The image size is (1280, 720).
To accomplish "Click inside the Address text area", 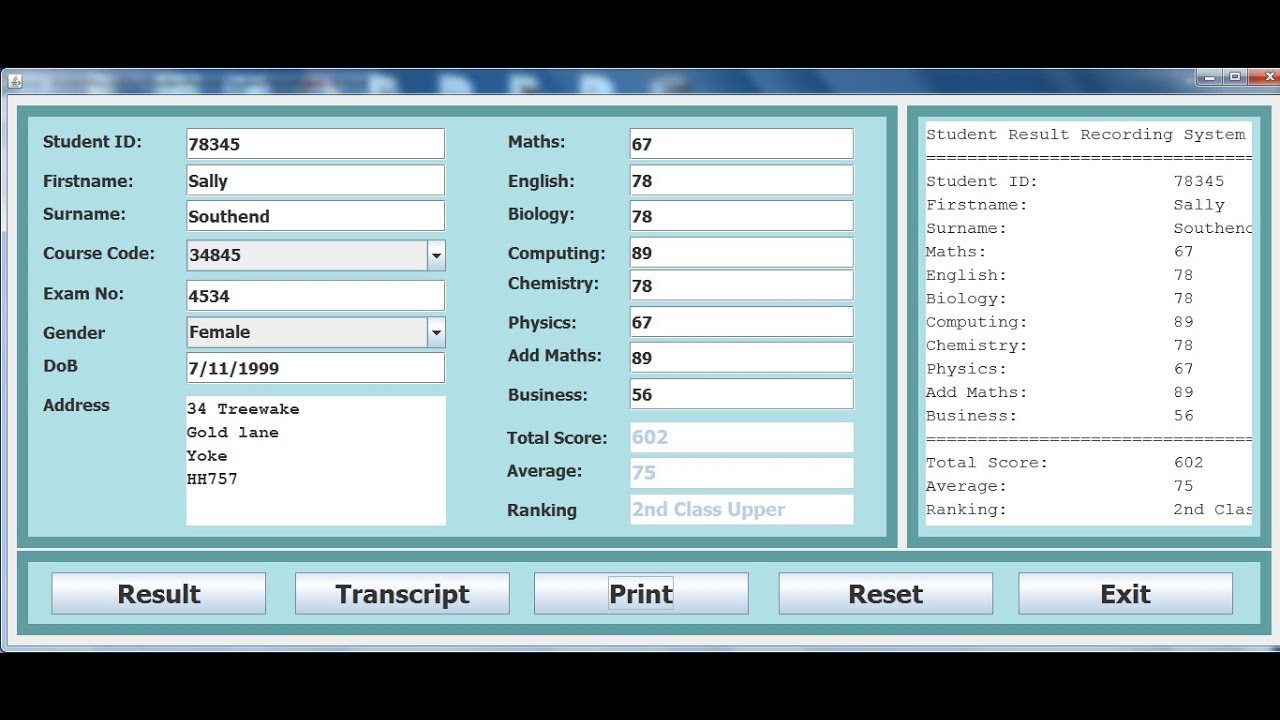I will coord(316,460).
